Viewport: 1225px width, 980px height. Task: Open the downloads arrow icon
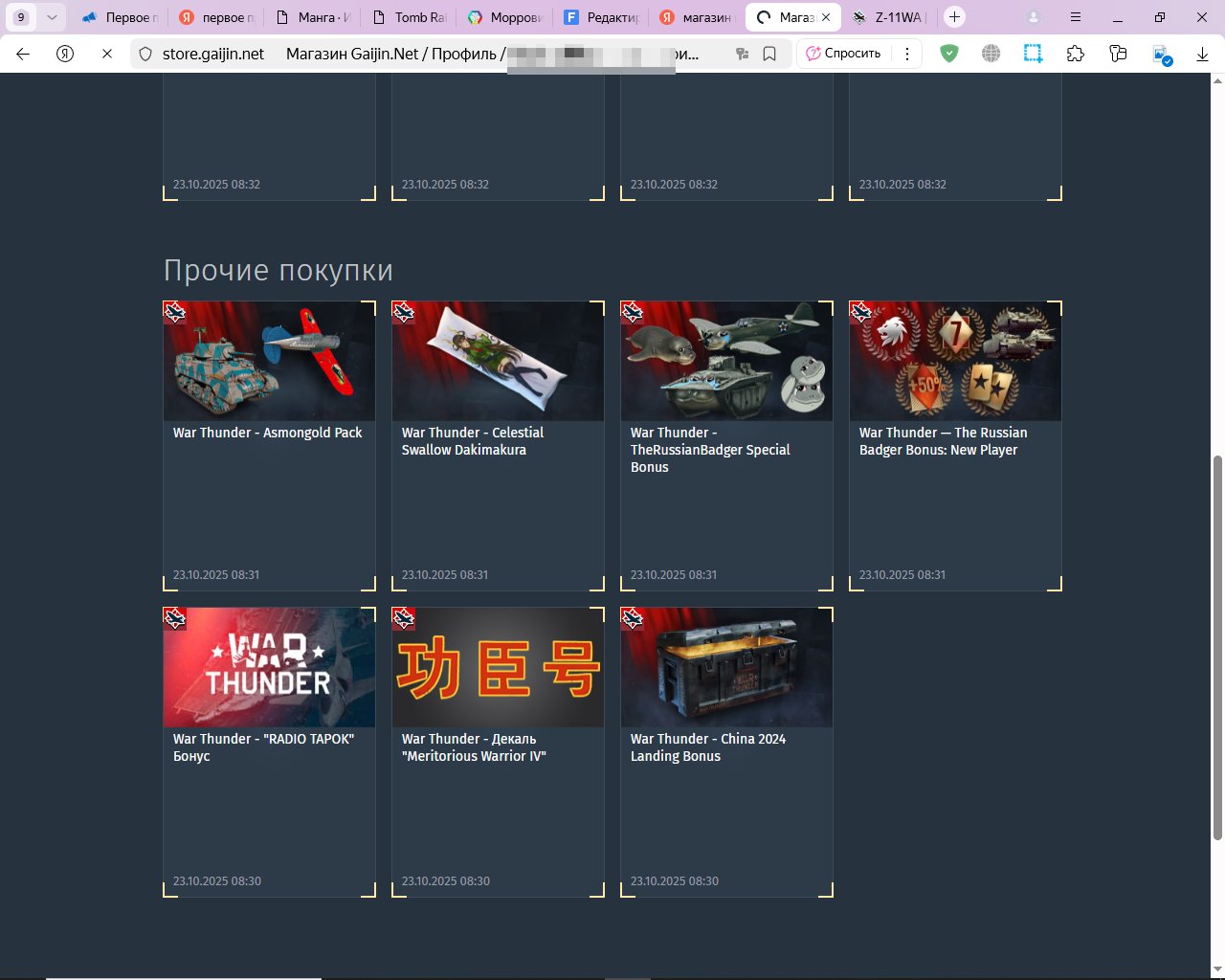tap(1203, 54)
